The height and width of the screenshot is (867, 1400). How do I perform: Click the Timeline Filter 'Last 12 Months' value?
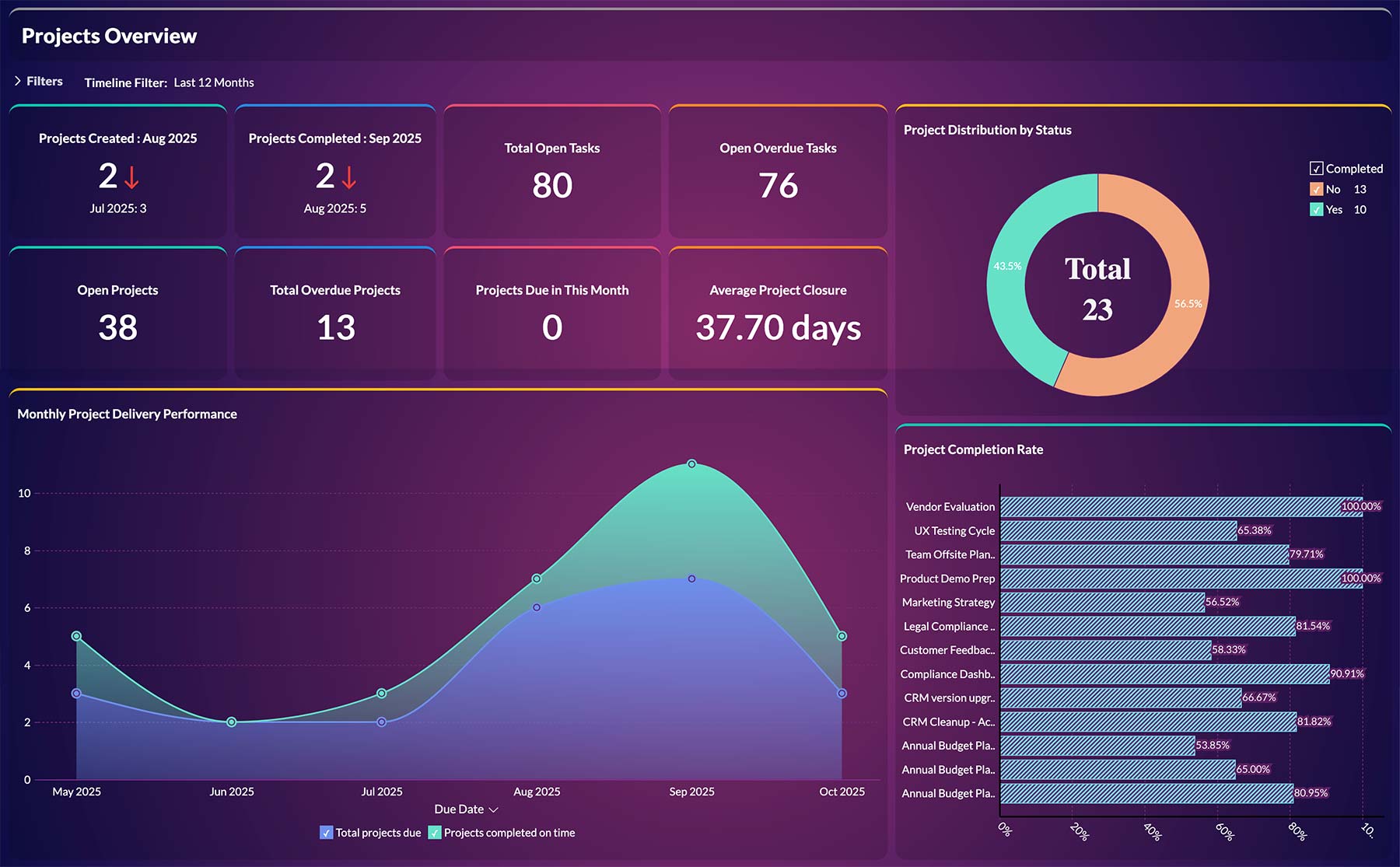click(x=213, y=82)
